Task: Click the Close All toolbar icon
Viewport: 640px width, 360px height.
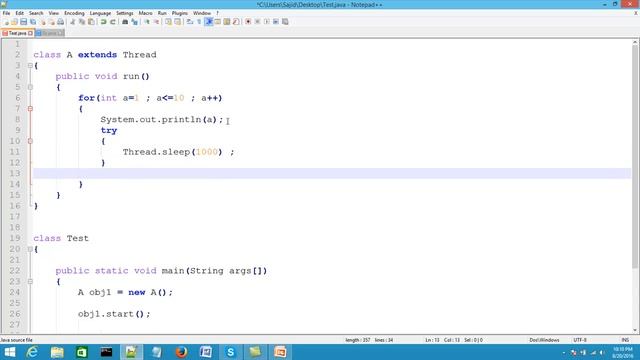Action: pyautogui.click(x=51, y=22)
